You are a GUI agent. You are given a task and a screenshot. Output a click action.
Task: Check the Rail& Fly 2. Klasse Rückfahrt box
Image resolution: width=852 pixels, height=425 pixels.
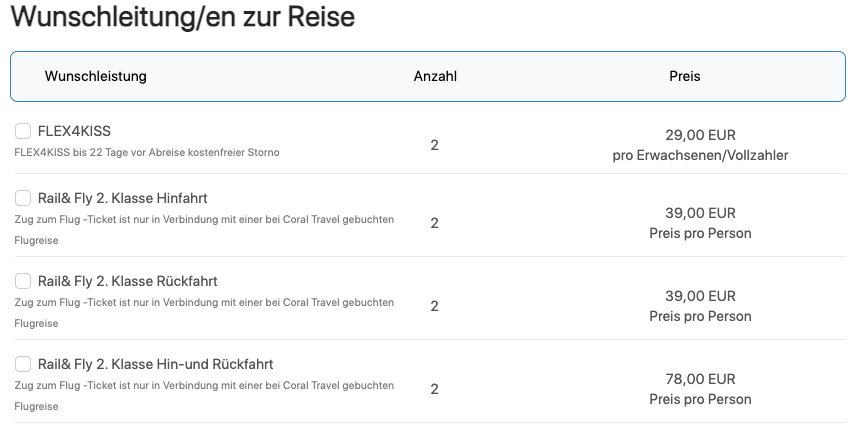pyautogui.click(x=23, y=281)
